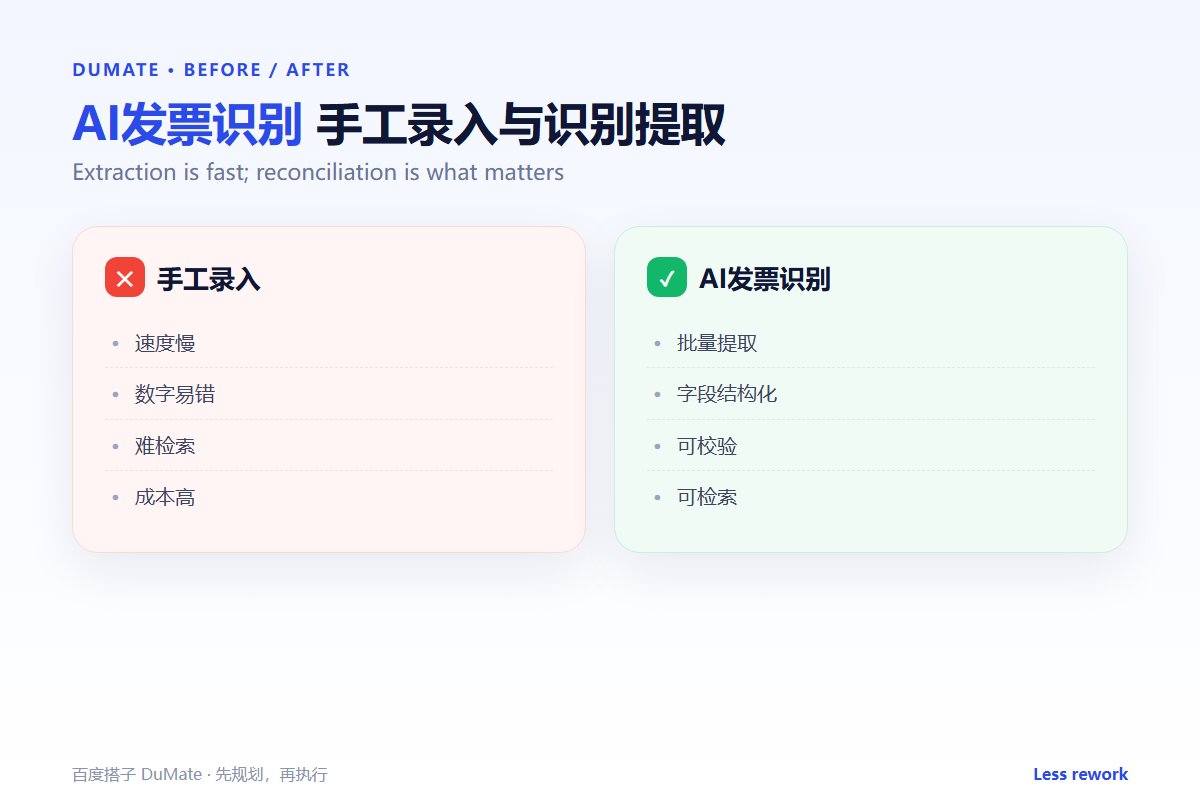
Task: Click the 手工录入与识别提取 title text
Action: 521,126
